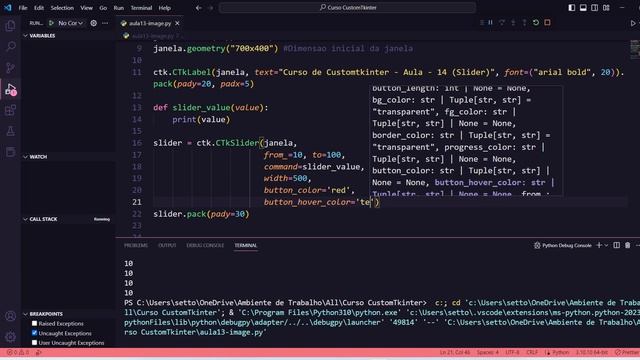Click Ln 21, Col 46 cursor position
This screenshot has height=360, width=640.
[455, 352]
